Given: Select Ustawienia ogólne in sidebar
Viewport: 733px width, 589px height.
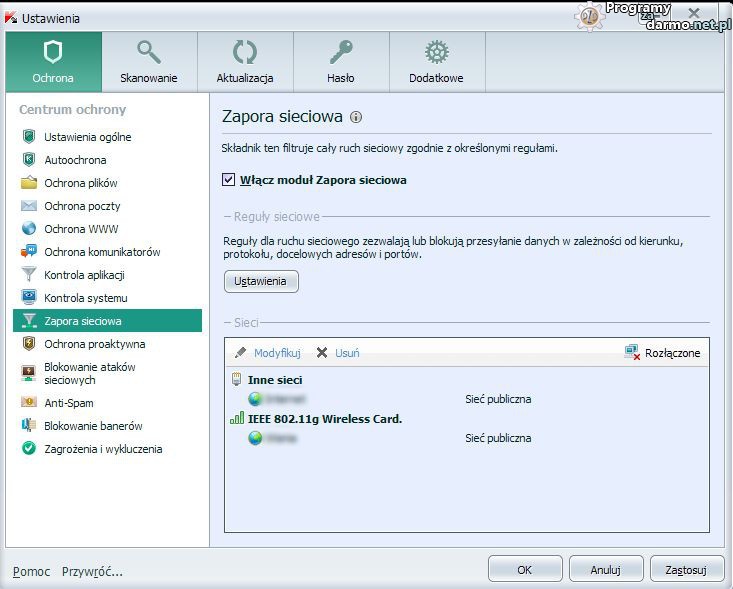Looking at the screenshot, I should tap(88, 137).
